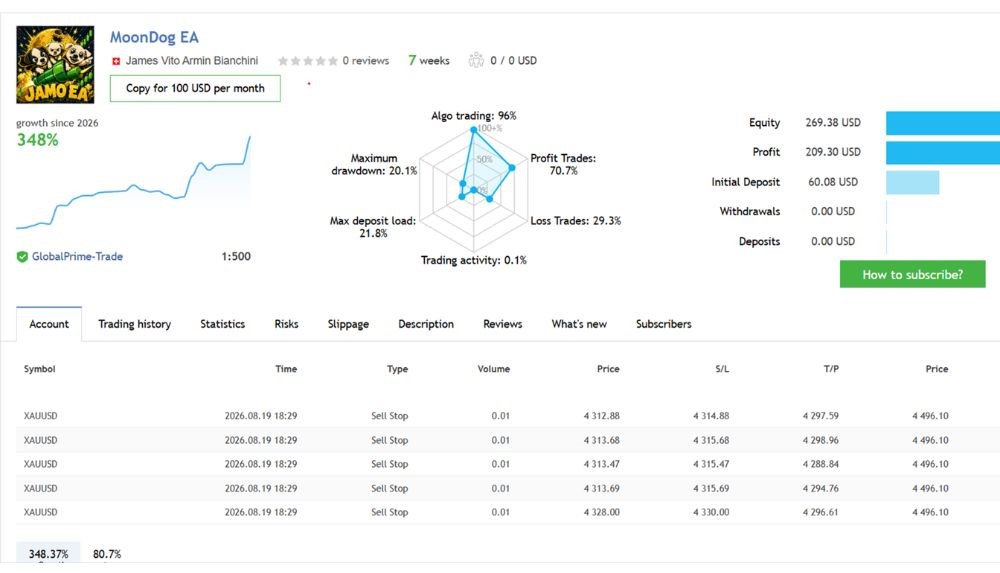
Task: Click the Volume column header
Action: coord(494,369)
